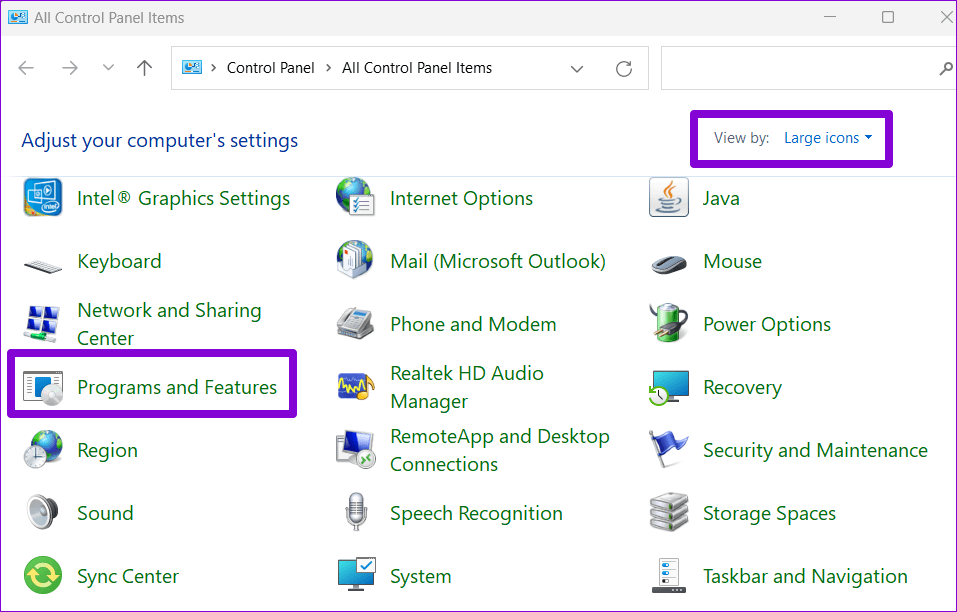Click the Java text link

(x=721, y=198)
